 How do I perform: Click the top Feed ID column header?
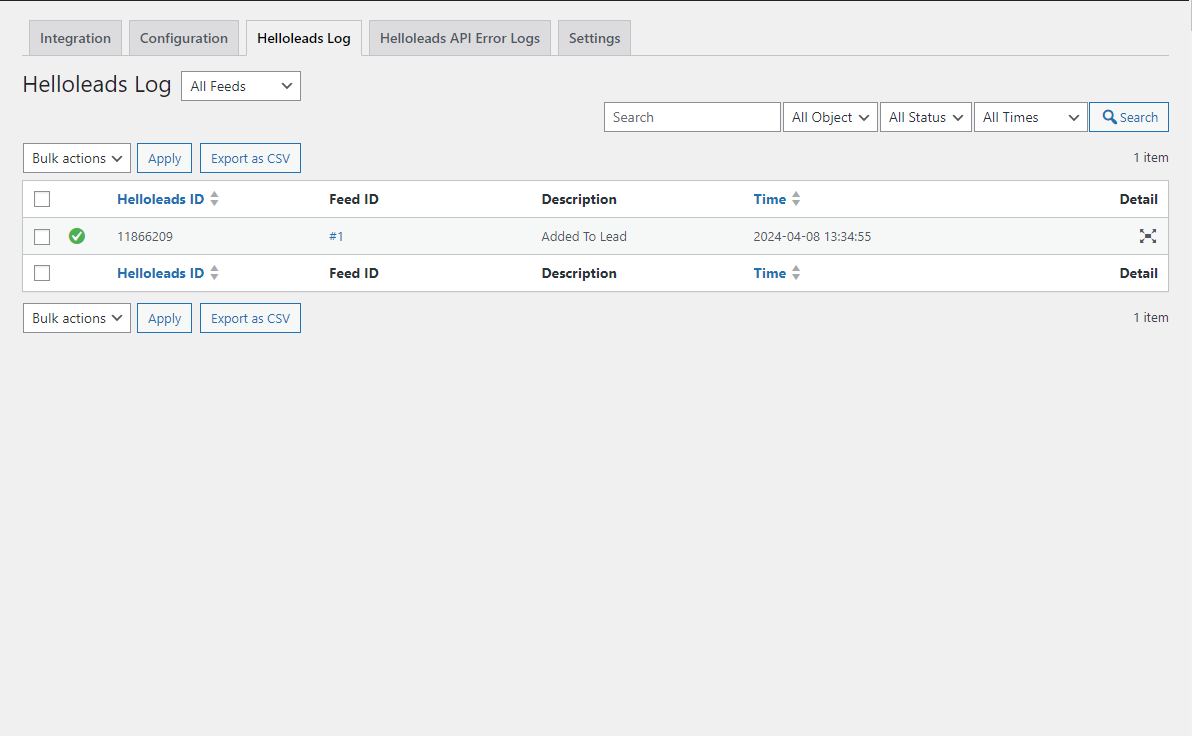(353, 199)
